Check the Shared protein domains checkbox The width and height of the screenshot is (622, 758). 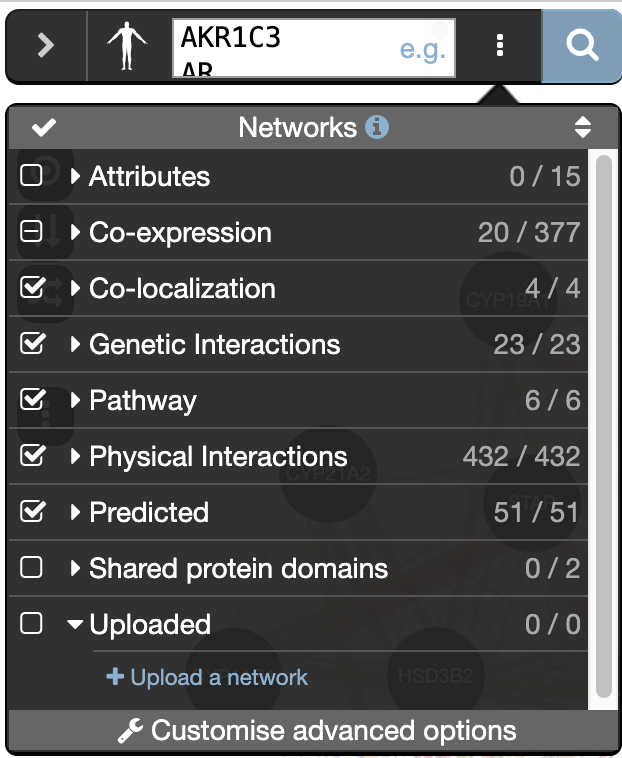tap(32, 569)
